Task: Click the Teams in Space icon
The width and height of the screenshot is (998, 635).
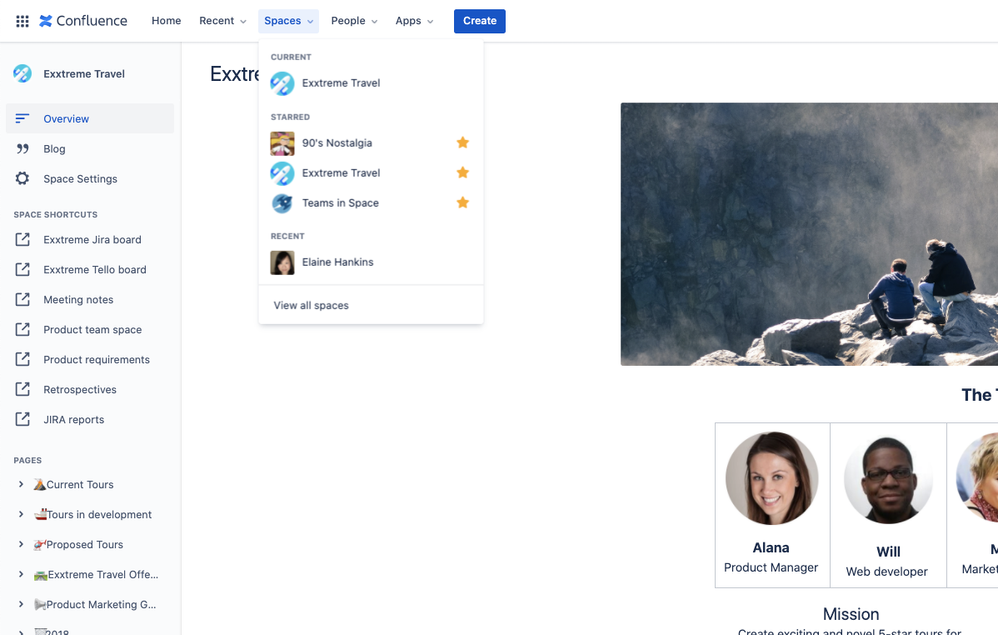Action: pyautogui.click(x=282, y=203)
